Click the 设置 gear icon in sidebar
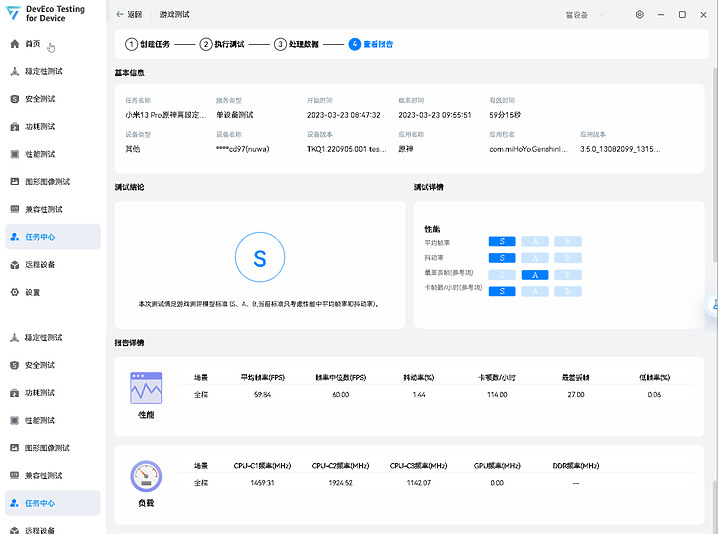 tap(15, 292)
